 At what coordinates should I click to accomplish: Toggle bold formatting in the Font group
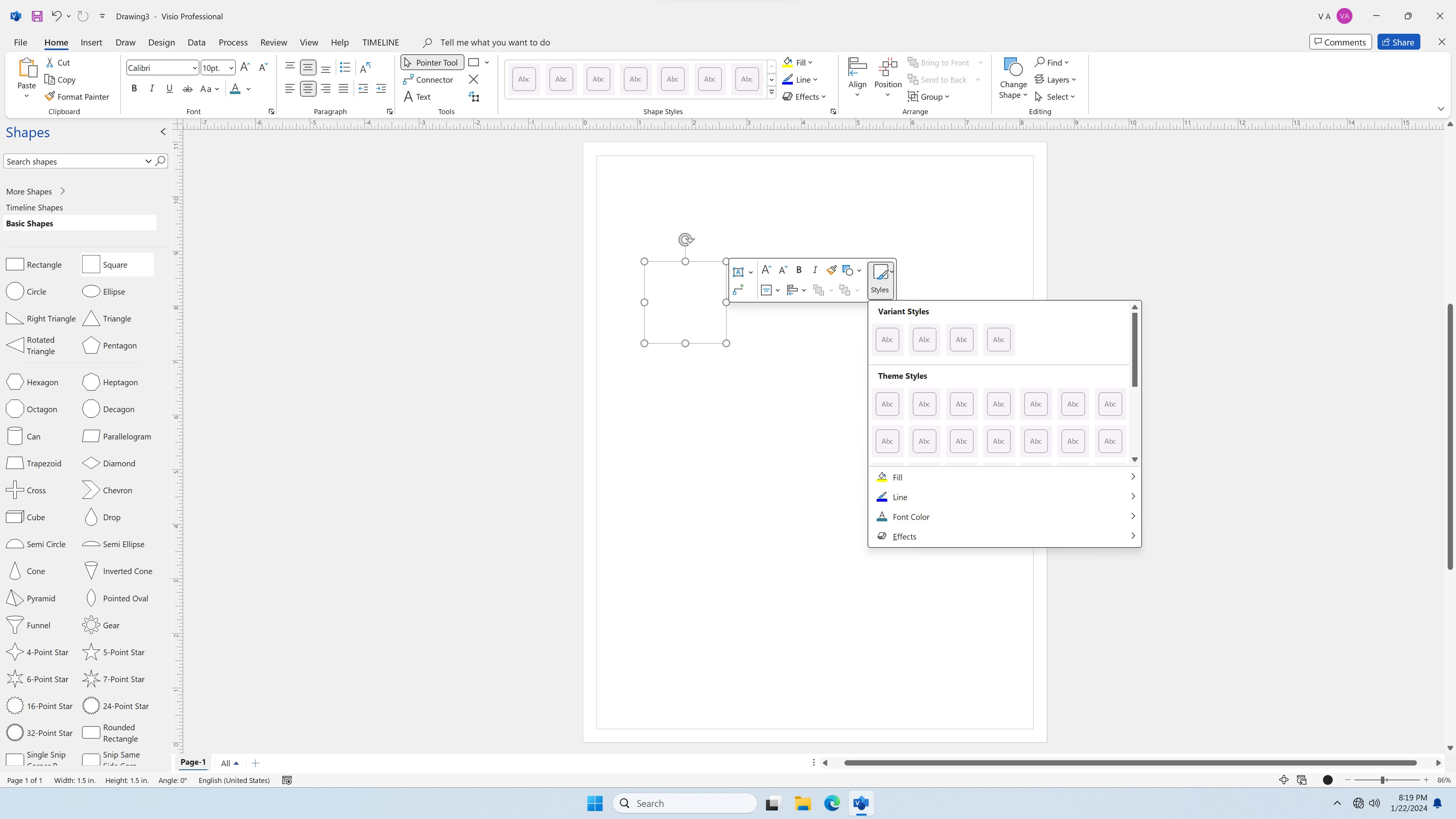134,88
